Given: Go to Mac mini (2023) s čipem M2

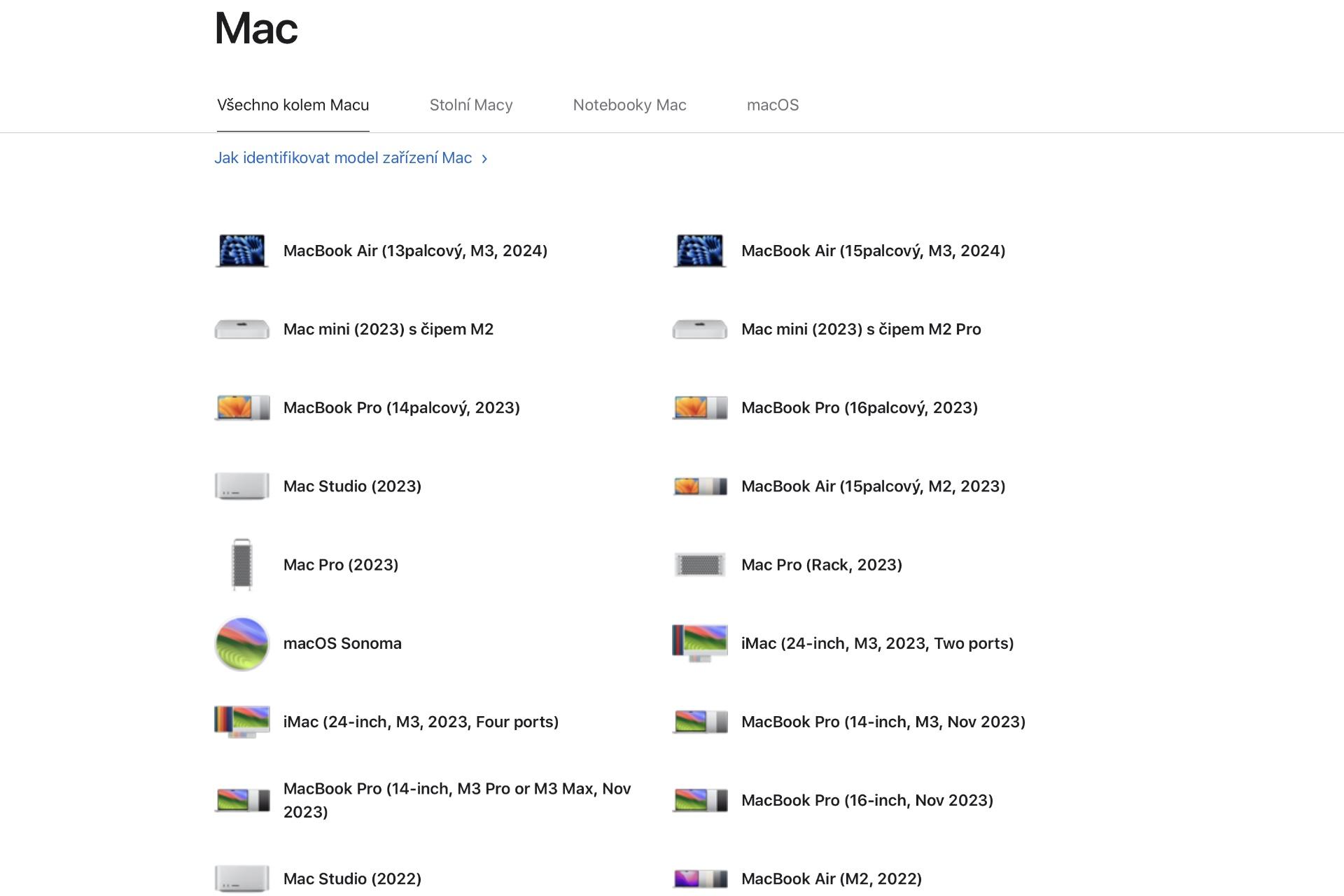Looking at the screenshot, I should [388, 329].
